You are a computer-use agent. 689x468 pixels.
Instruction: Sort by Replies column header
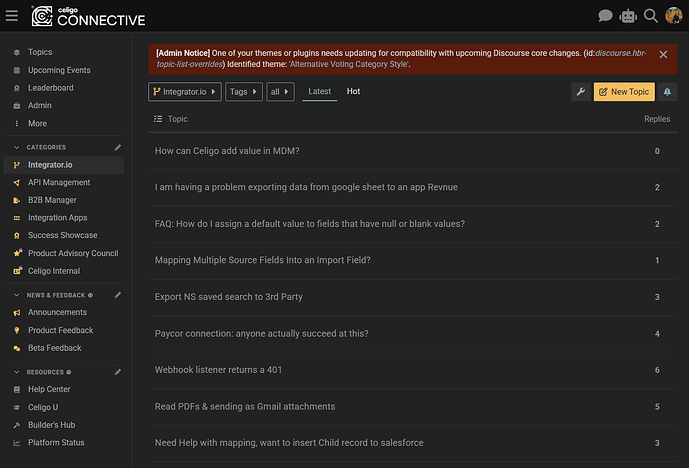click(657, 119)
